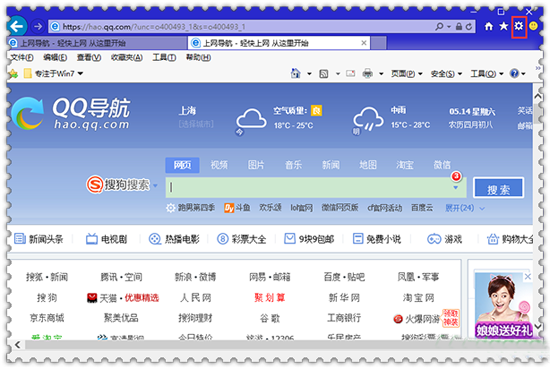Open 电视剧 category
The height and width of the screenshot is (369, 550).
[107, 239]
